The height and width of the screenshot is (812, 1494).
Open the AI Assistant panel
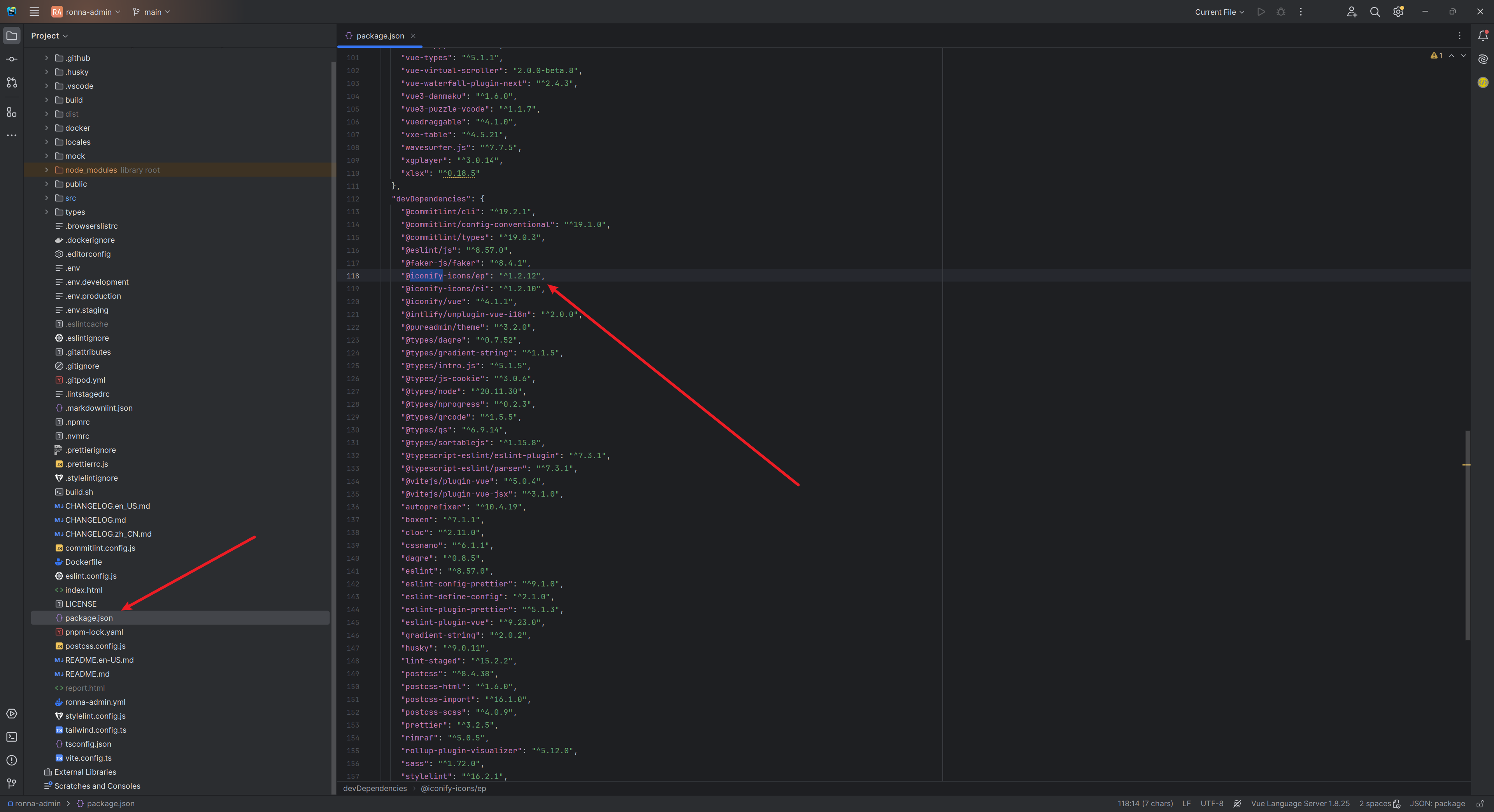tap(1482, 59)
